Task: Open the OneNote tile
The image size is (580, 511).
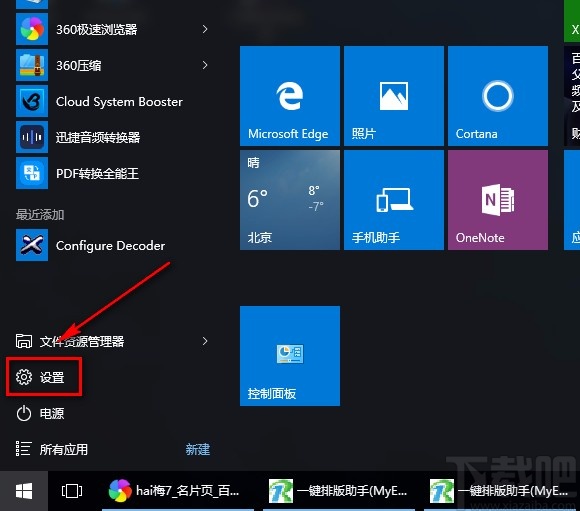Action: [498, 200]
